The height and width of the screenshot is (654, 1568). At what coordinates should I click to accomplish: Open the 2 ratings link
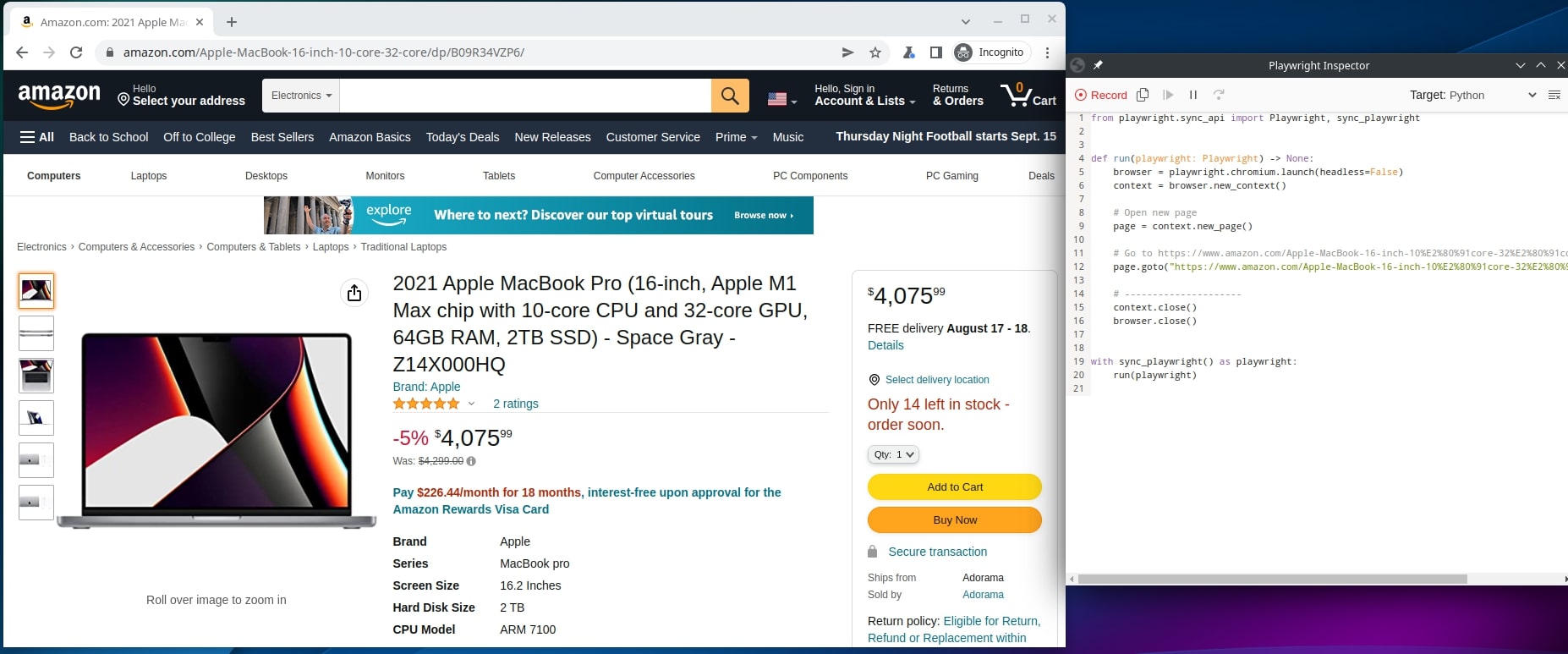[516, 404]
